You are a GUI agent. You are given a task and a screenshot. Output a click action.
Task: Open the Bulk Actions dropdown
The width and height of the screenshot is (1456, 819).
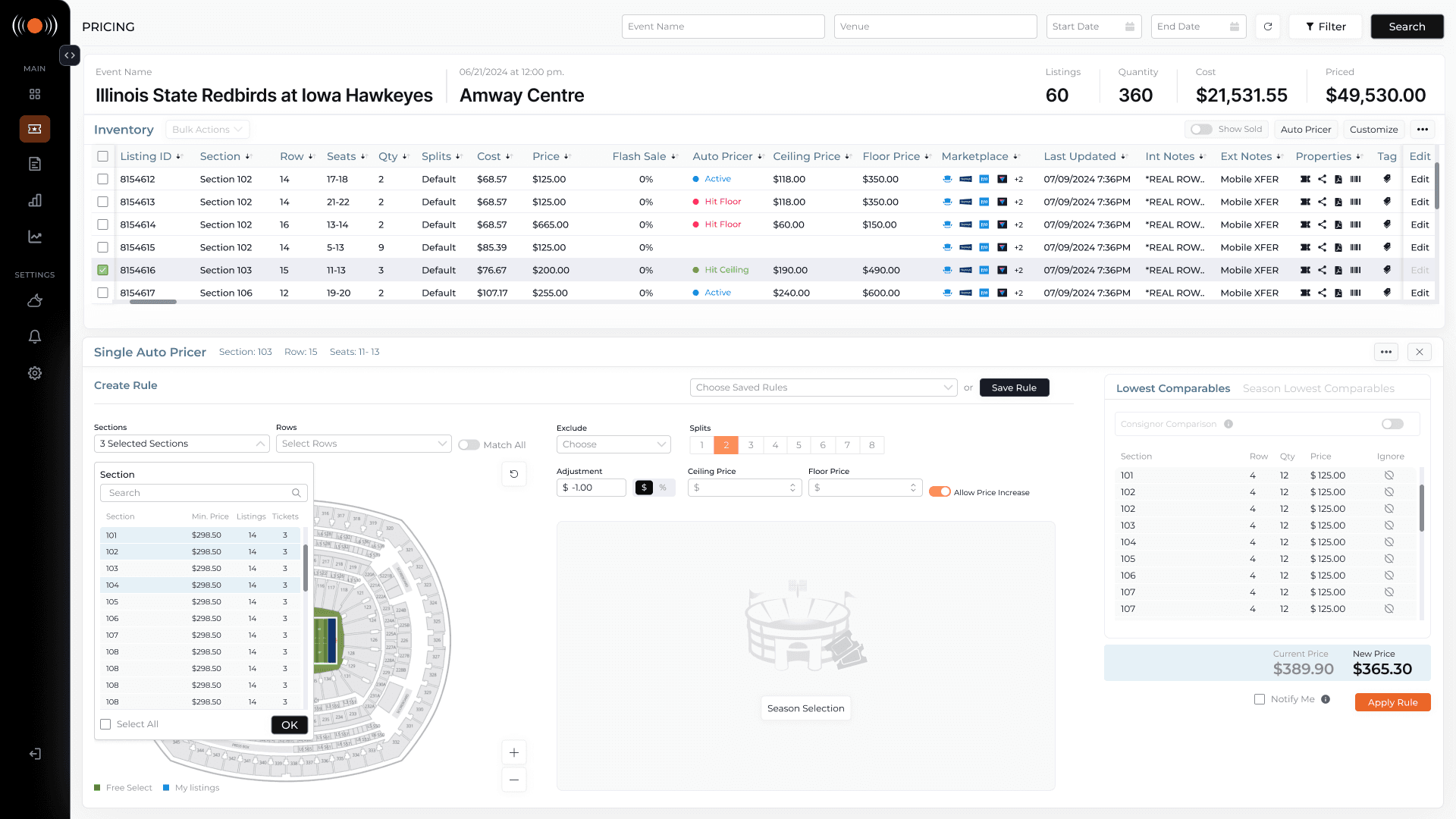click(207, 130)
